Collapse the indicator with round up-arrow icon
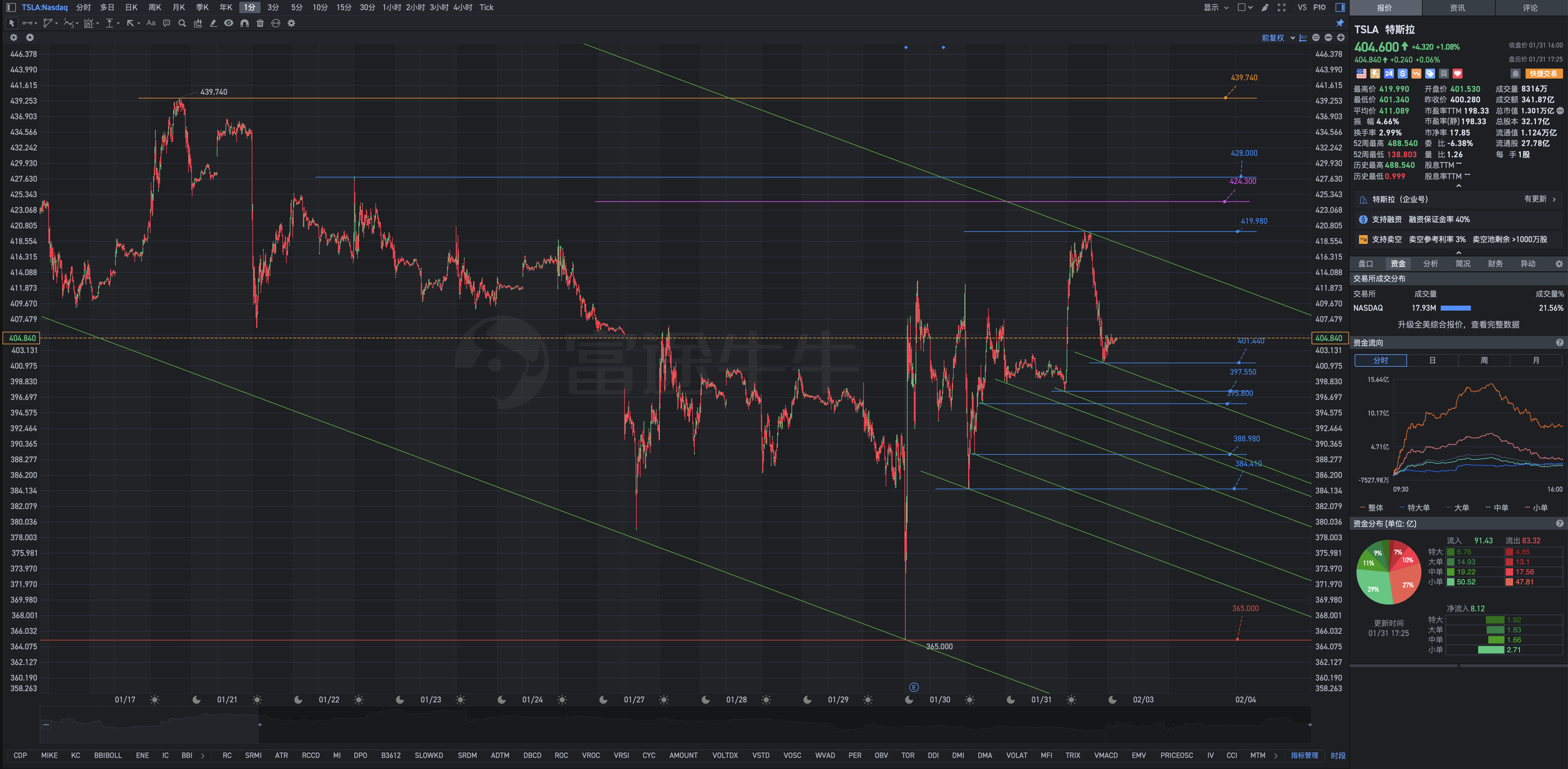 tap(30, 38)
